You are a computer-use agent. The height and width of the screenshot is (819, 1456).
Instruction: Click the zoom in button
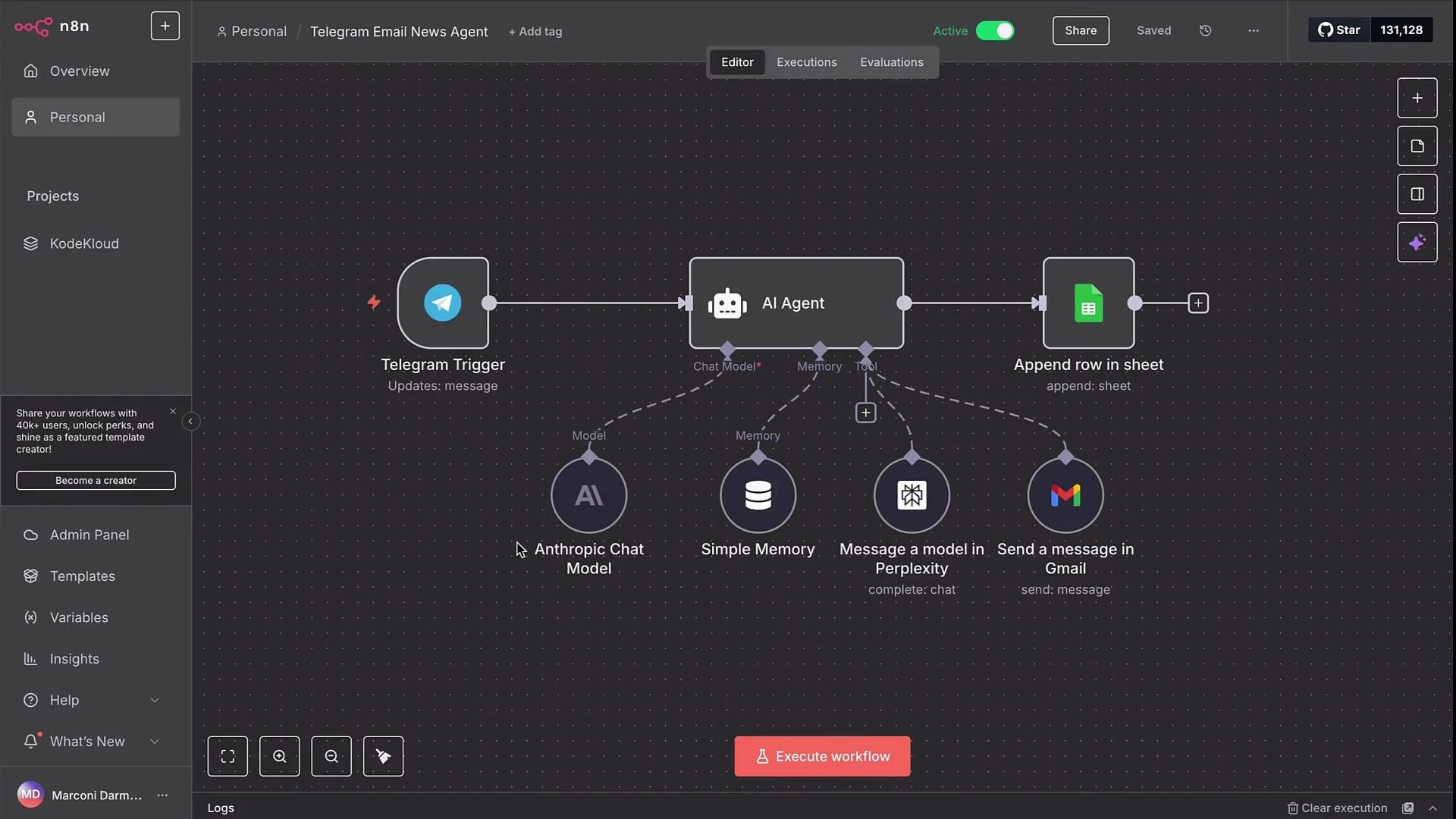(x=280, y=756)
